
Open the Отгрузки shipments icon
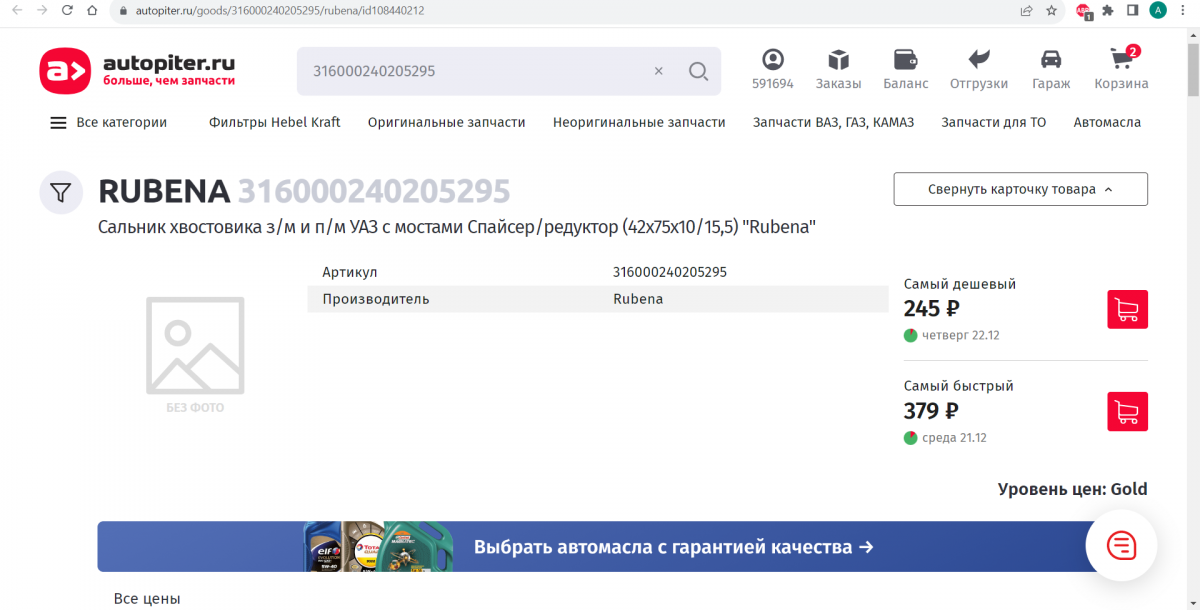978,60
